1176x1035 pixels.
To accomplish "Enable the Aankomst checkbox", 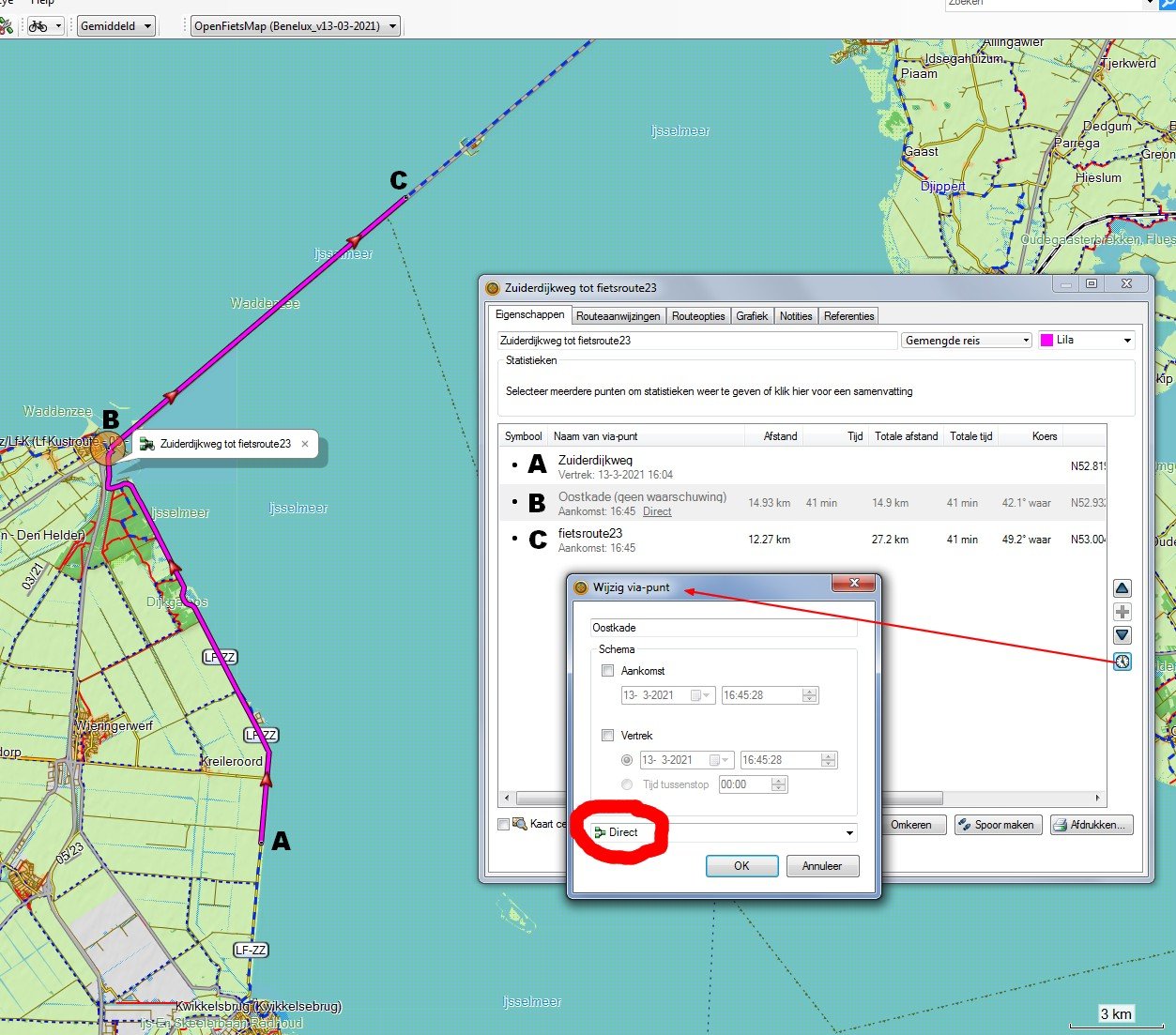I will point(608,671).
